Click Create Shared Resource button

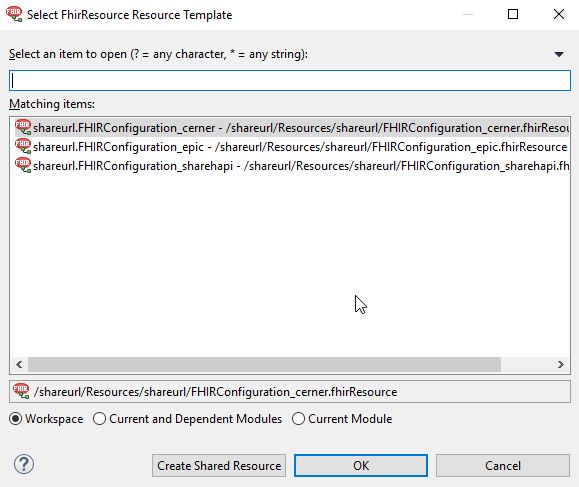[219, 466]
